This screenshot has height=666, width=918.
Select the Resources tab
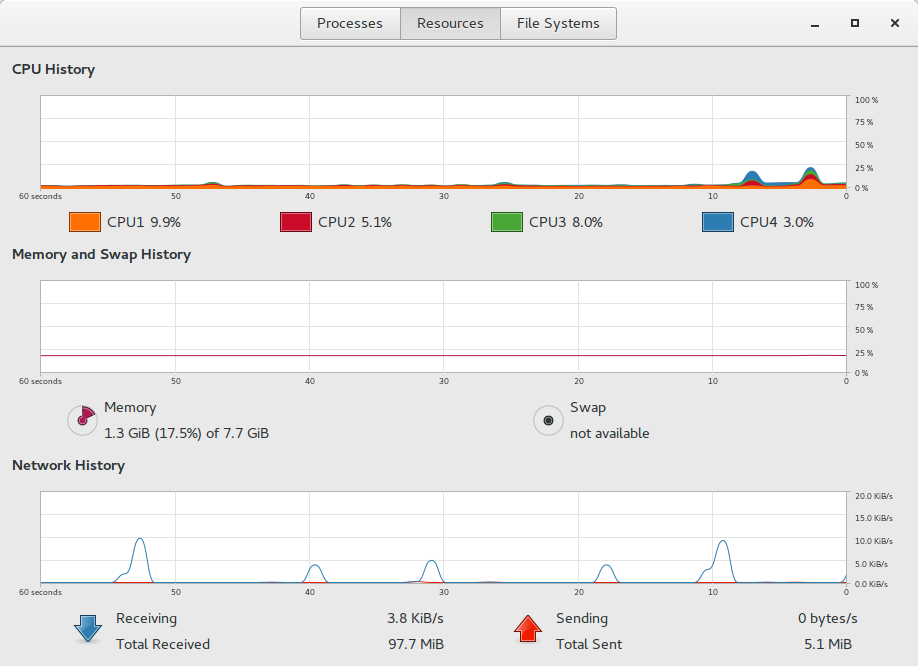click(x=450, y=23)
